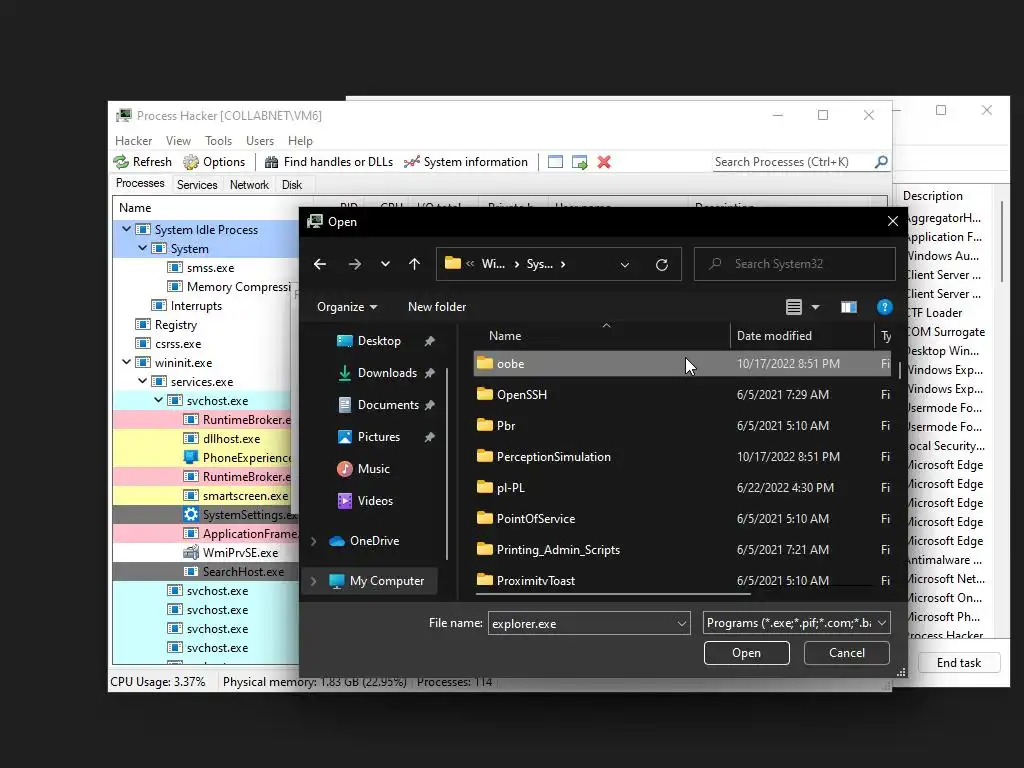Select Videos in the navigation pane
Screen dimensions: 1024x768
[x=375, y=501]
